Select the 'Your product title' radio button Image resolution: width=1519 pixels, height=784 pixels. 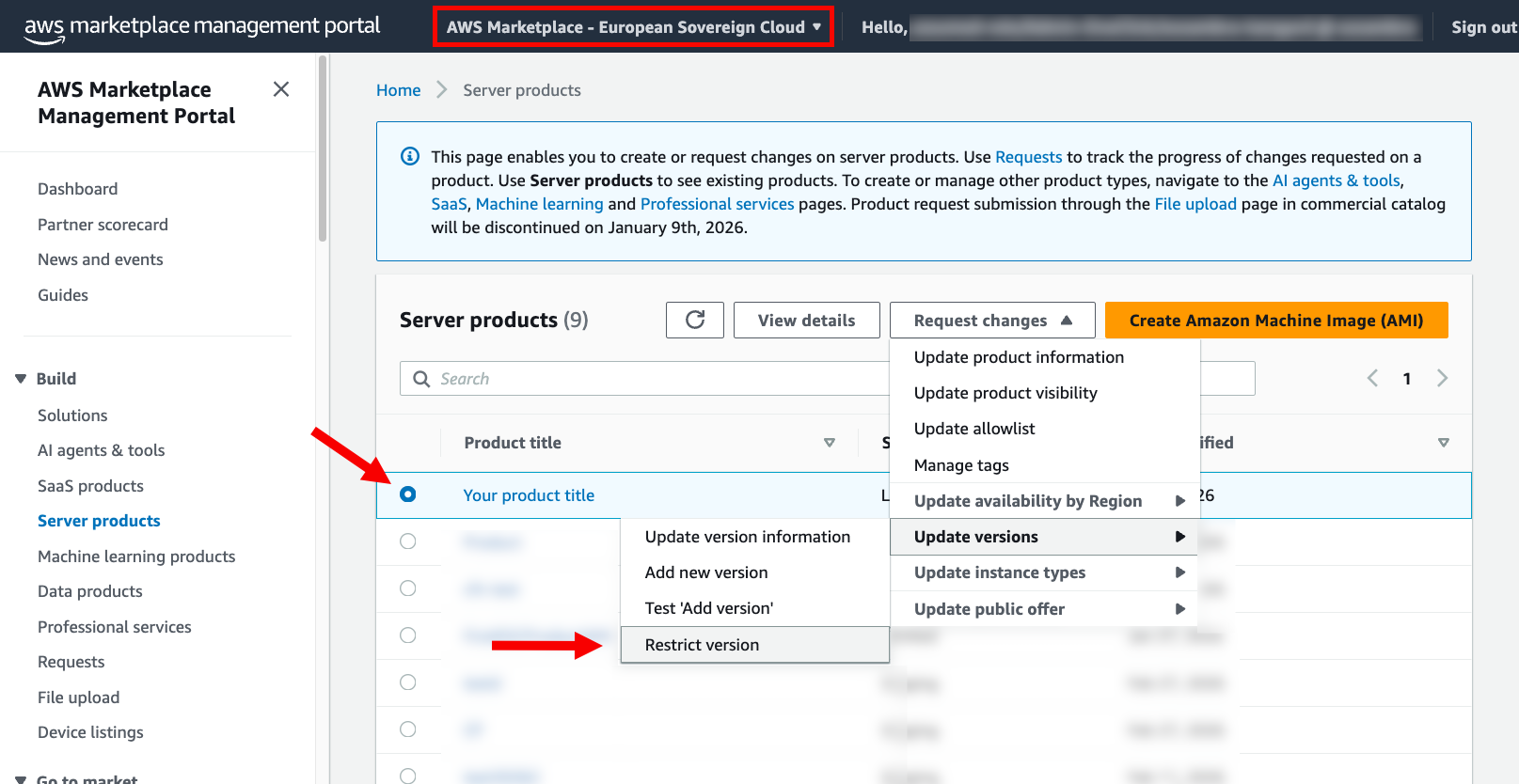[x=407, y=494]
